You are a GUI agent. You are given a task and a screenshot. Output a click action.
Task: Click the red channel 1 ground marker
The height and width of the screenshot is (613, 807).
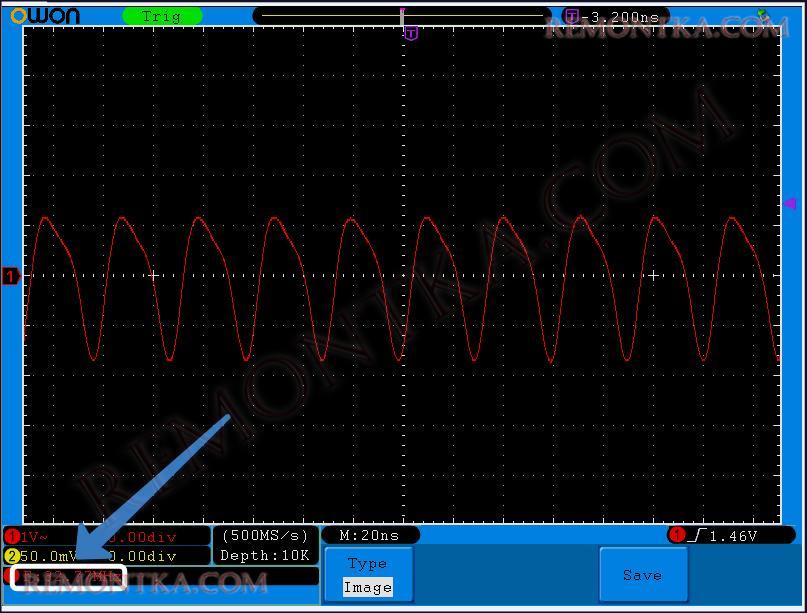11,276
